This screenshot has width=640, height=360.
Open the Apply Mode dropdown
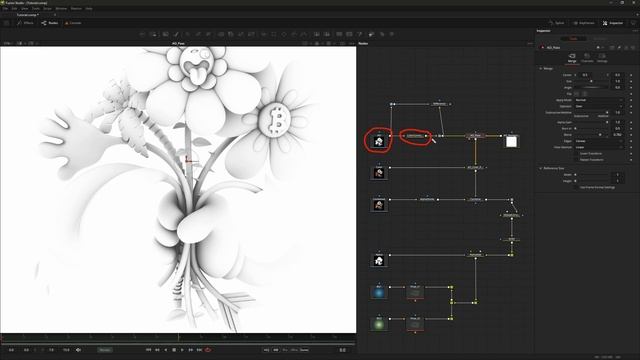click(599, 100)
